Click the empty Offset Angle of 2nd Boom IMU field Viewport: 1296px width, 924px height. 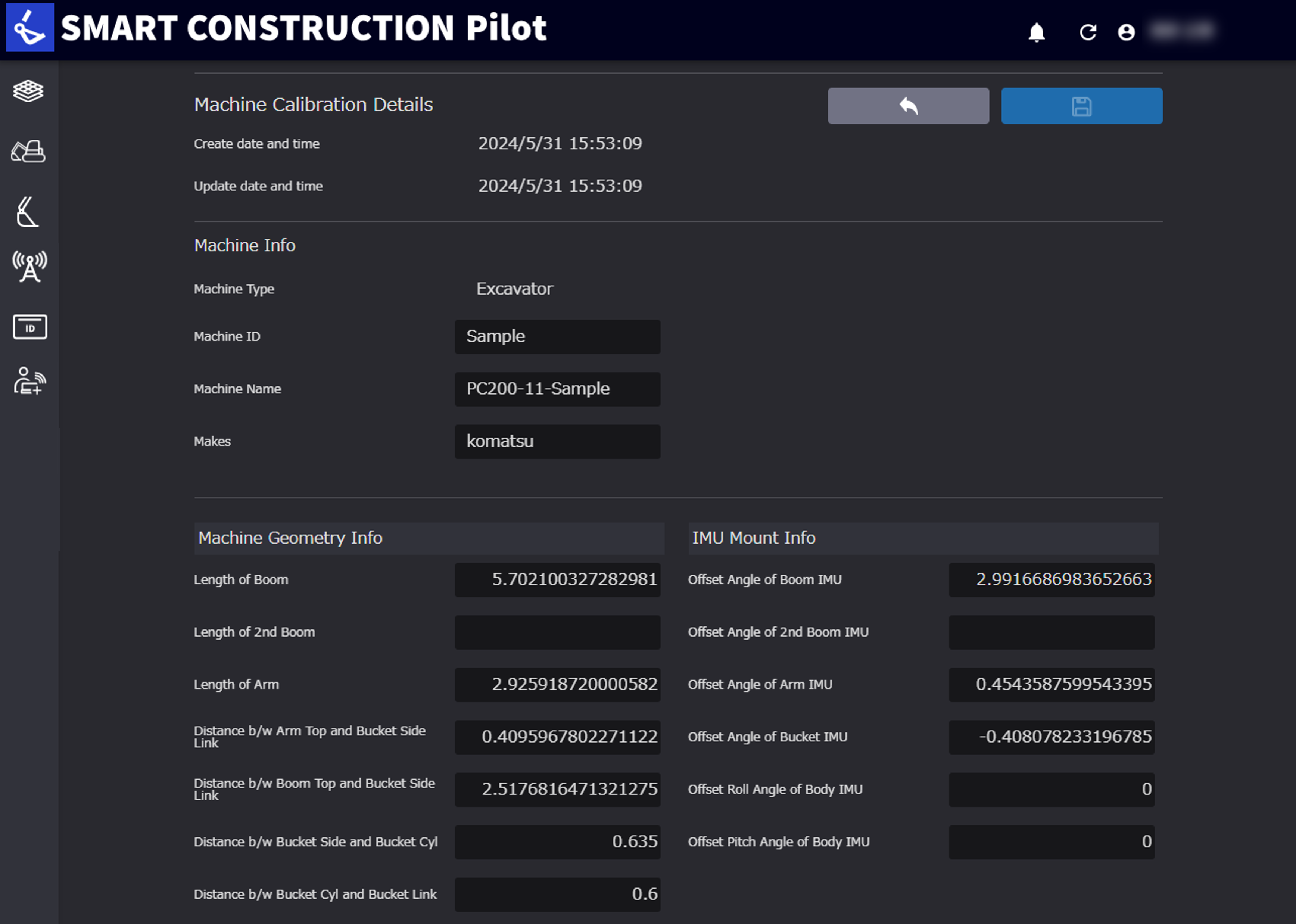click(1052, 632)
